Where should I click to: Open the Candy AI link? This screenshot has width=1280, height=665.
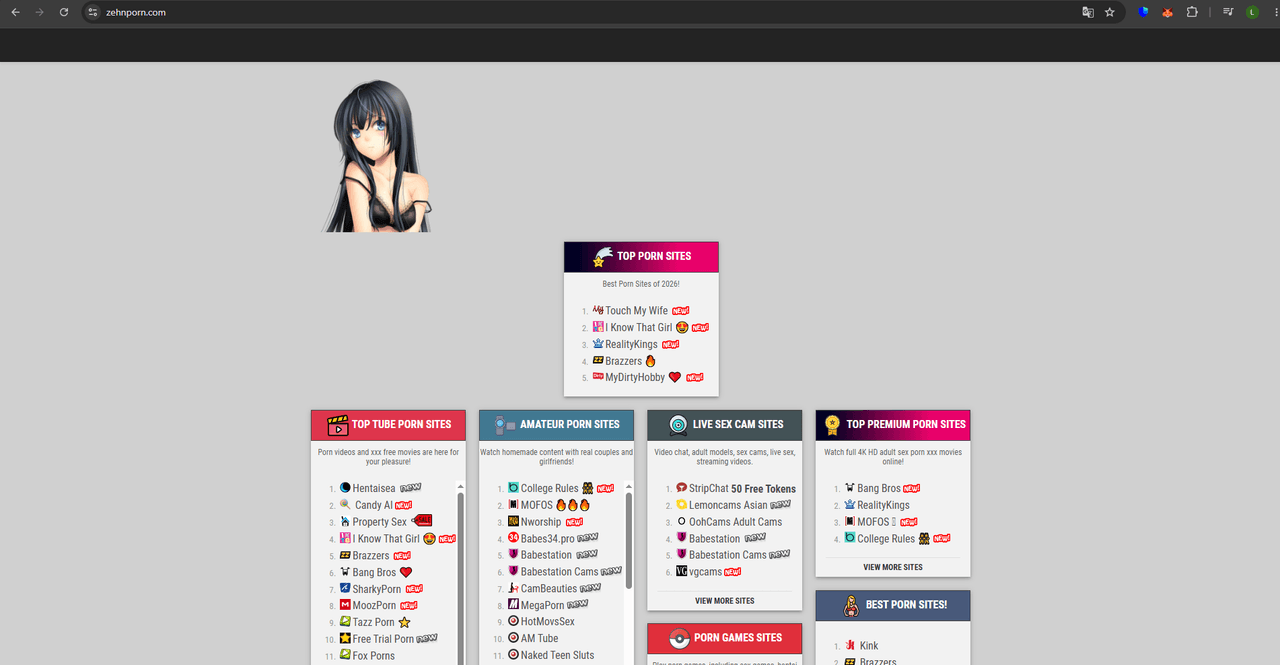coord(374,506)
